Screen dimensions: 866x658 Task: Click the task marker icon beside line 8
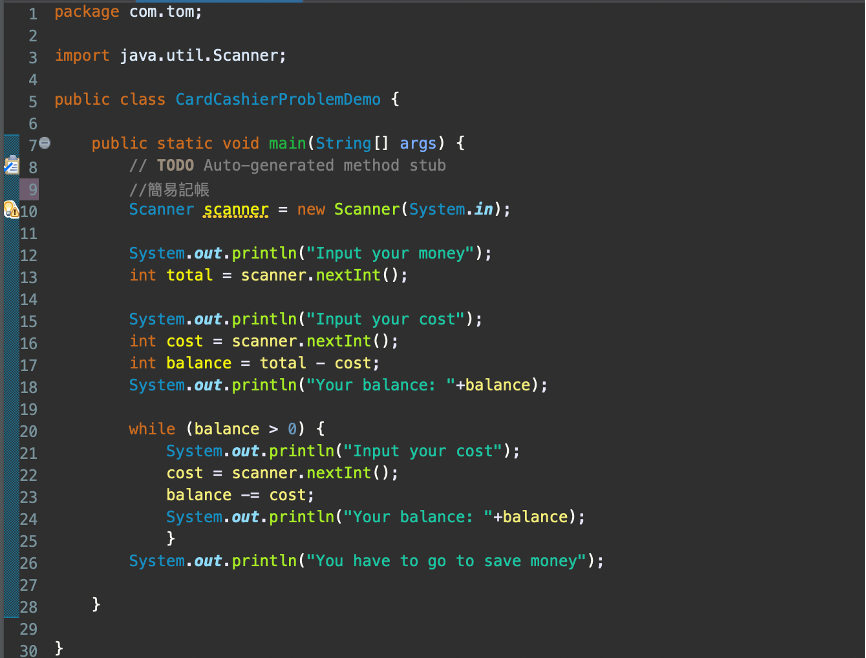[x=12, y=165]
